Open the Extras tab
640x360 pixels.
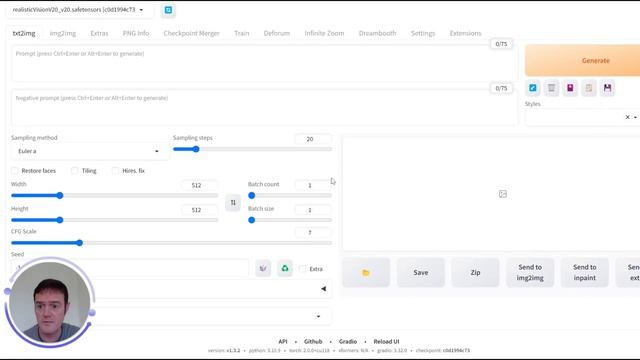pyautogui.click(x=99, y=33)
